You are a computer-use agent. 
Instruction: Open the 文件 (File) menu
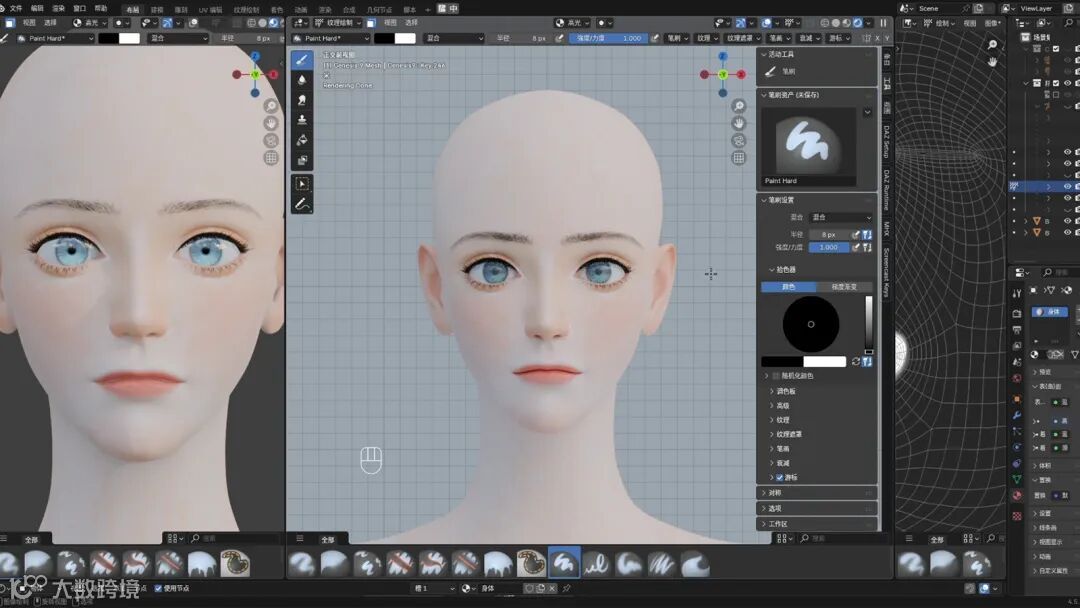click(x=15, y=8)
